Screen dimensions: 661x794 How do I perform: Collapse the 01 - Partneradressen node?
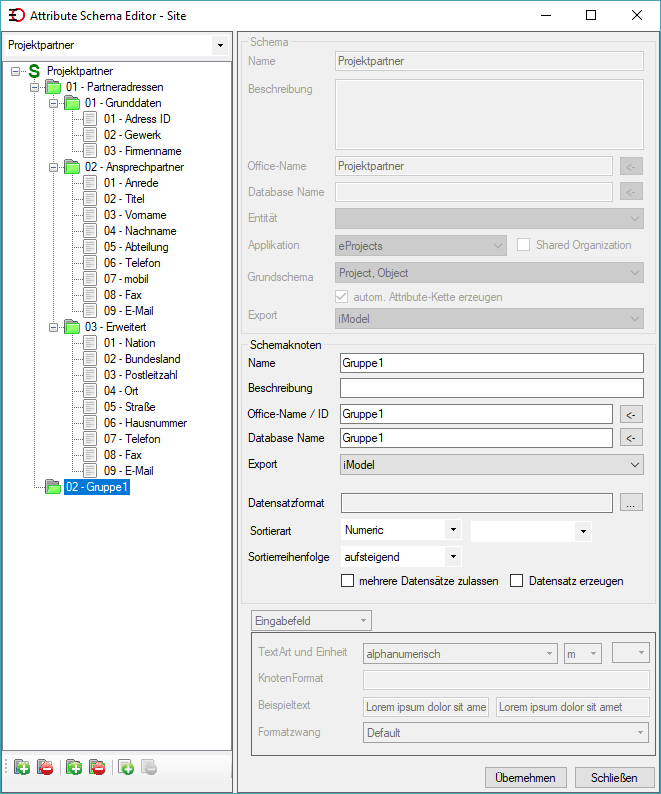(x=34, y=88)
